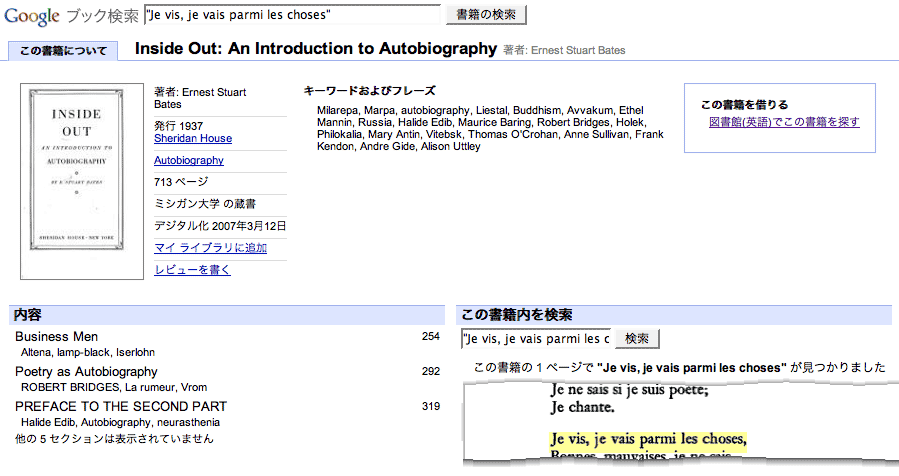Click the 検索 button in book search

[x=637, y=339]
